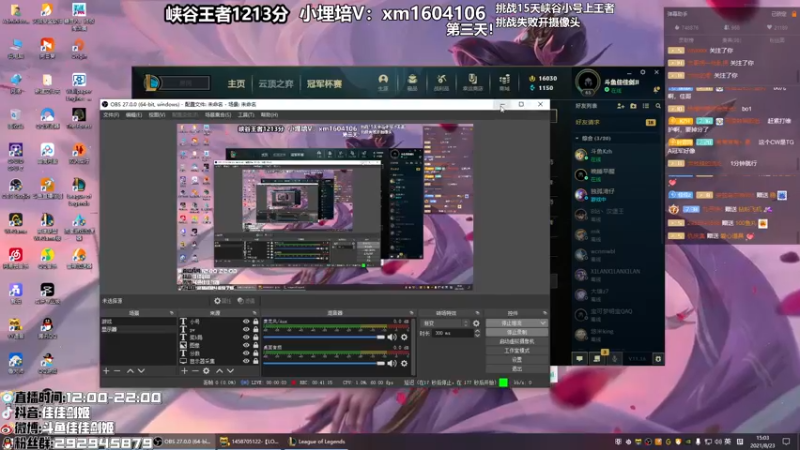The height and width of the screenshot is (450, 800).
Task: Open 好友请求 row in friends panel
Action: 616,122
